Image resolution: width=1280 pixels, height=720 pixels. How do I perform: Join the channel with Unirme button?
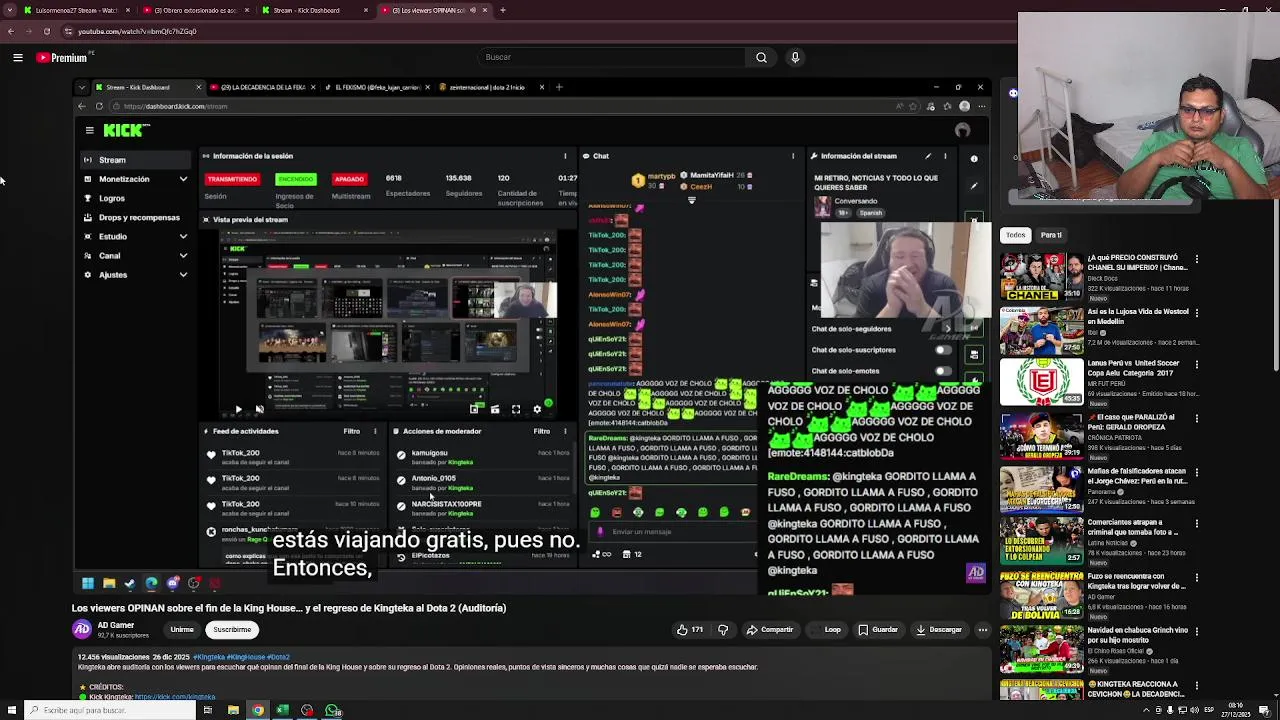coord(182,630)
